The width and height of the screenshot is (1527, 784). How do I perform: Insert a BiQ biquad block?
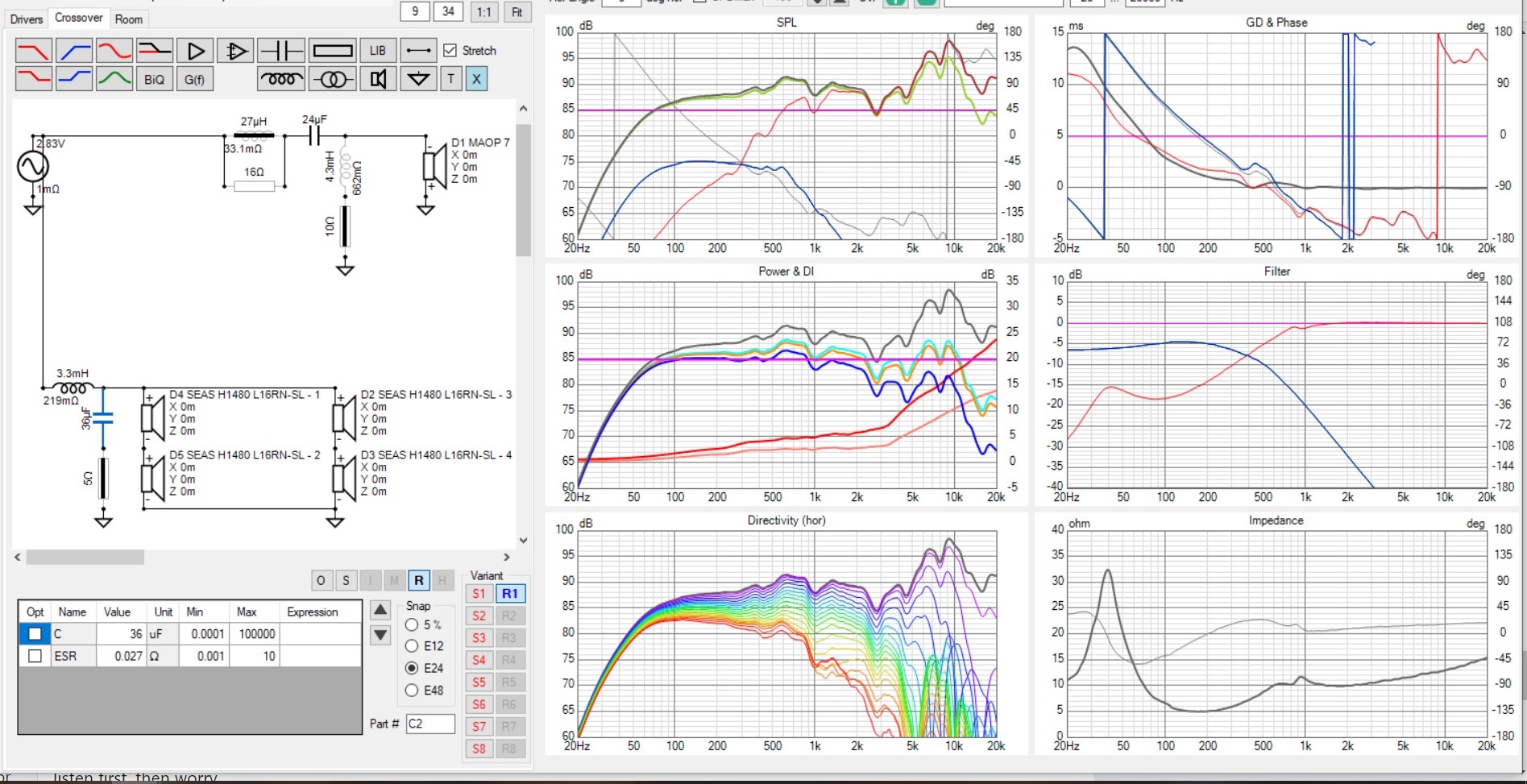(154, 79)
